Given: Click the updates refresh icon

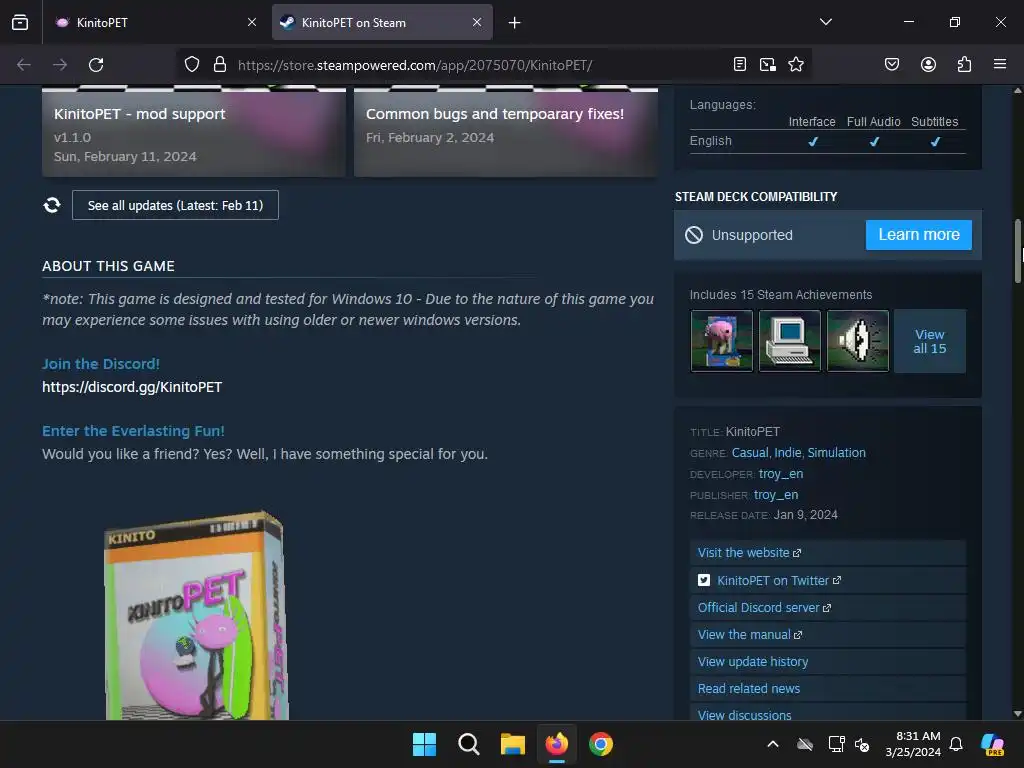Looking at the screenshot, I should coord(52,205).
